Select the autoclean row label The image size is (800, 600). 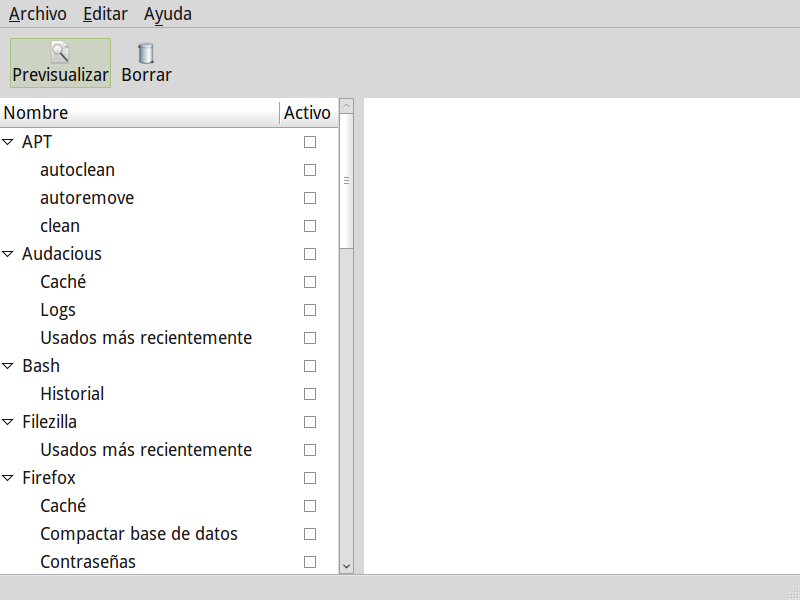(x=78, y=170)
